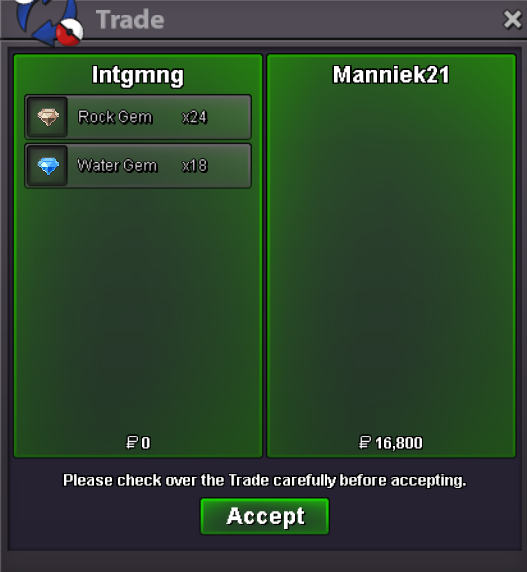527x572 pixels.
Task: Click the Water Gem icon
Action: coord(48,166)
